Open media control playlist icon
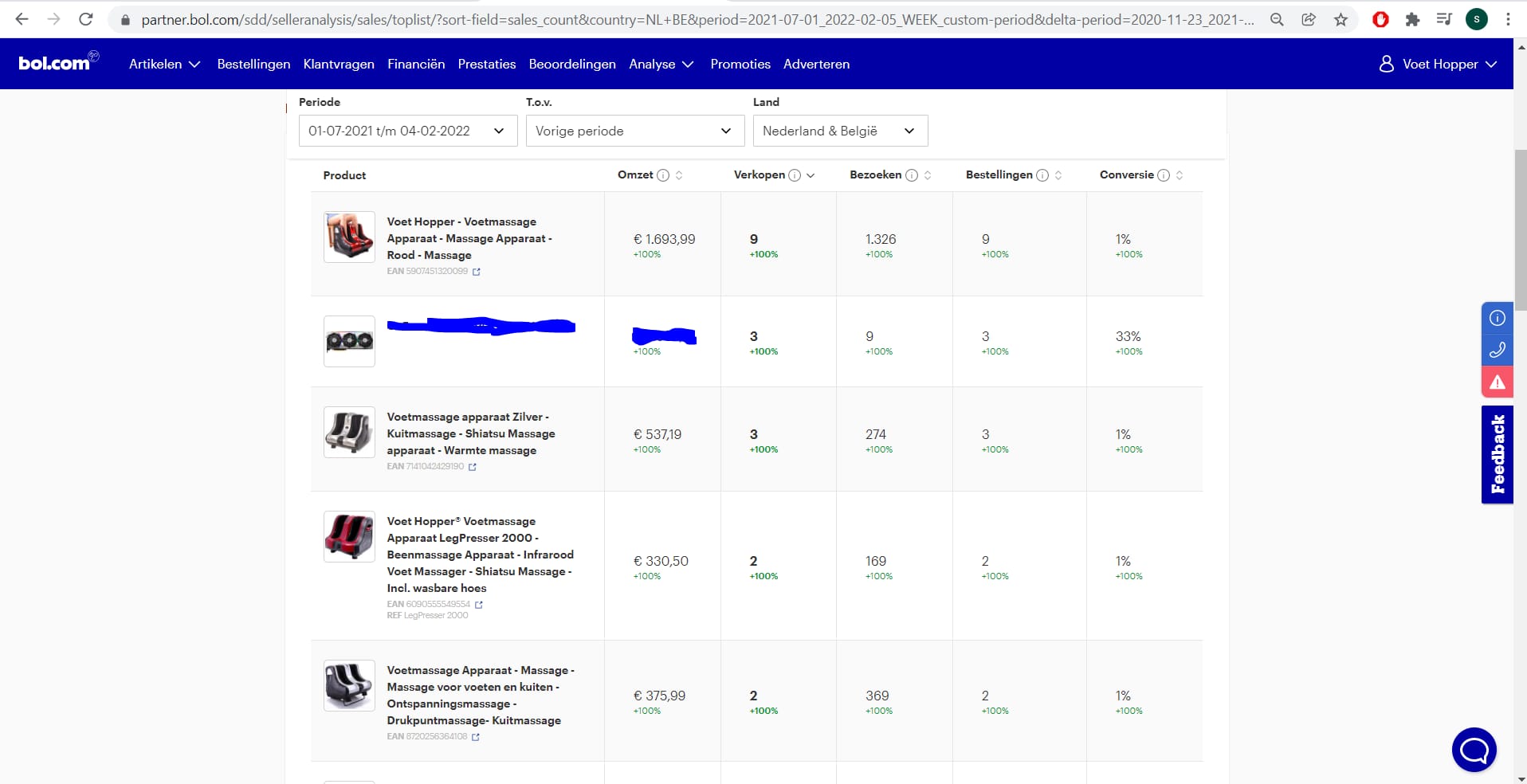Screen dimensions: 1527x784 tap(1444, 20)
